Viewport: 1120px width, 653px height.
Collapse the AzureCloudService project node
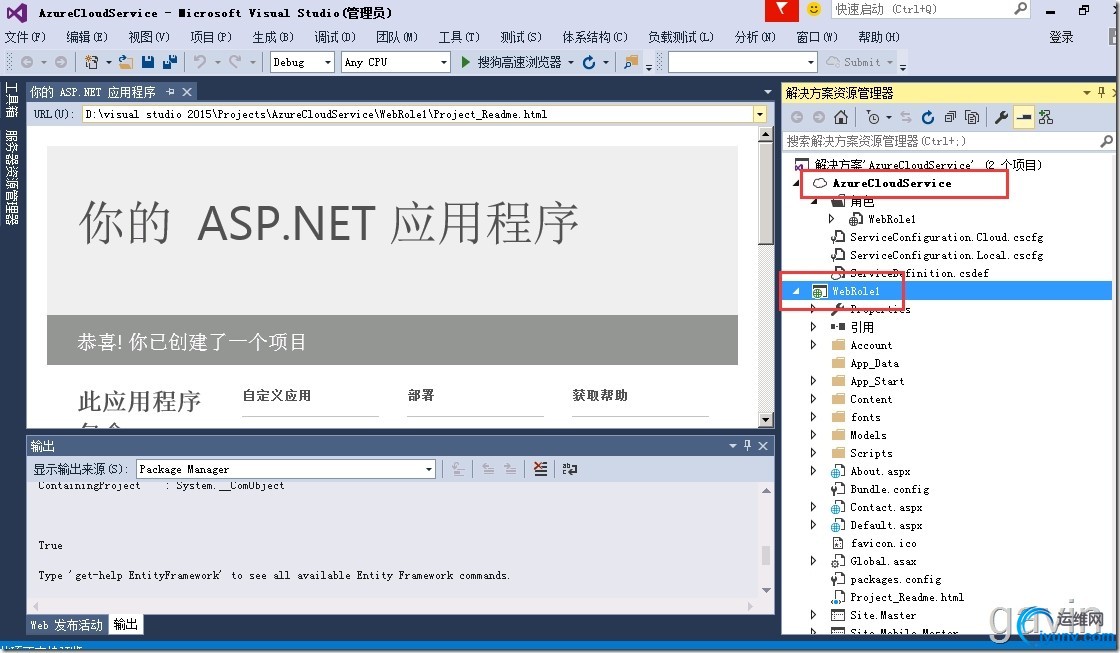(796, 183)
